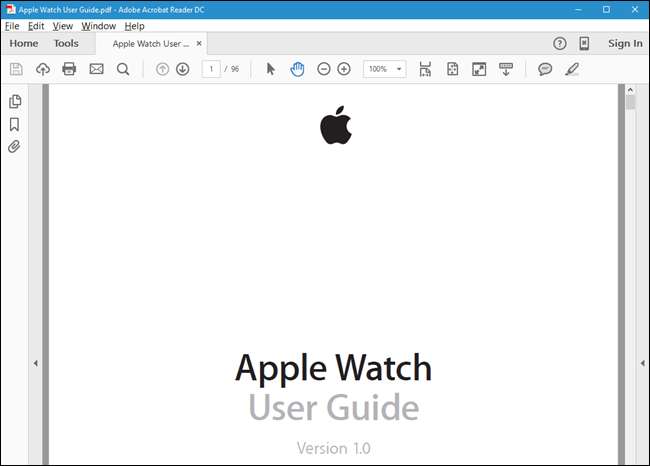Click the page number input field

click(211, 69)
